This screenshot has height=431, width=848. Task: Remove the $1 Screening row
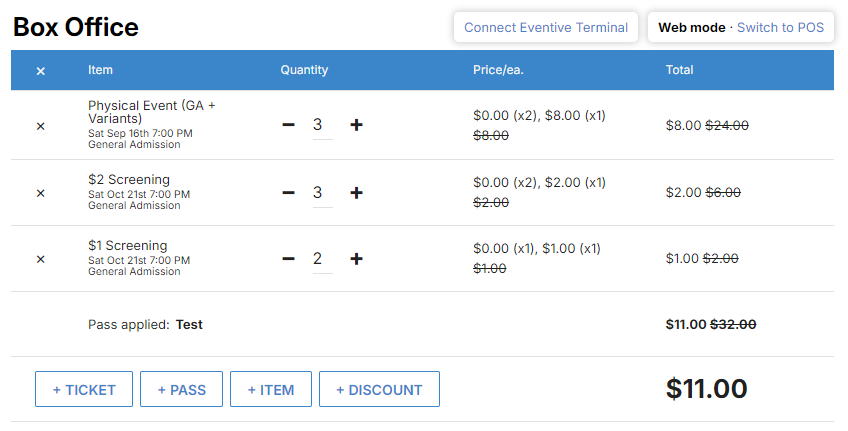tap(41, 259)
